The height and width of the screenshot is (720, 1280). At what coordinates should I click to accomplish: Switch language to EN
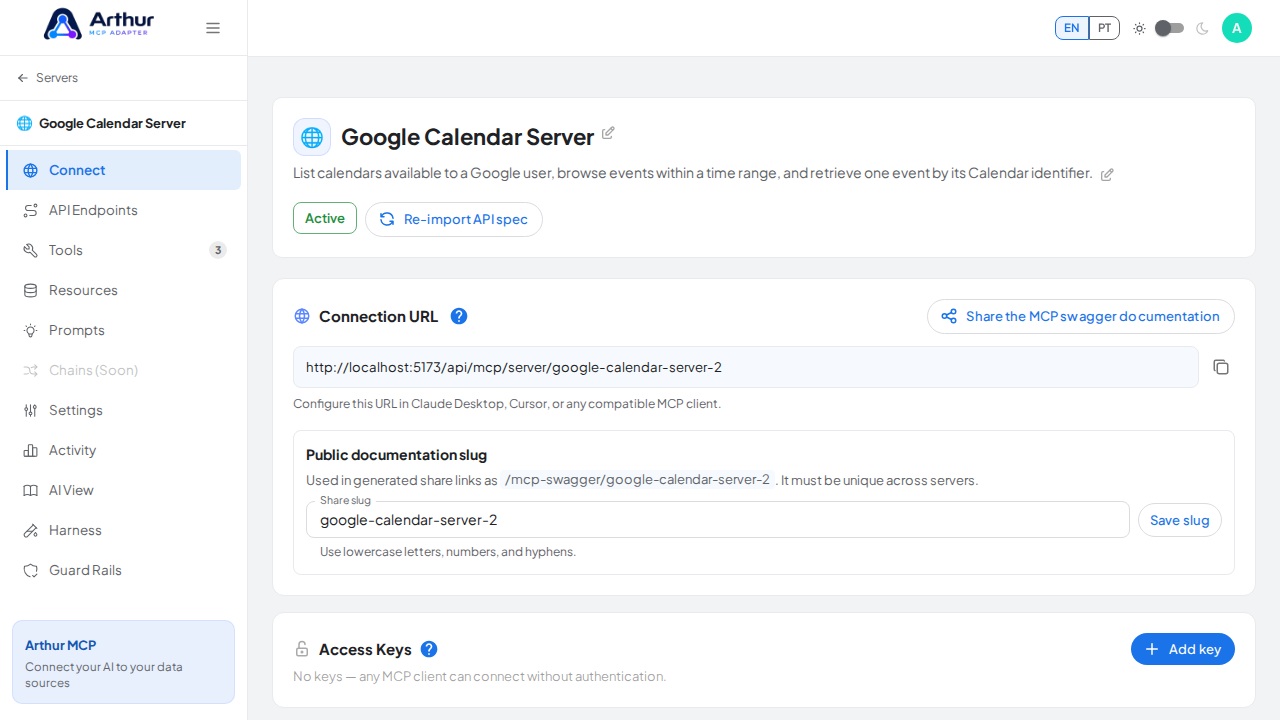click(1072, 28)
